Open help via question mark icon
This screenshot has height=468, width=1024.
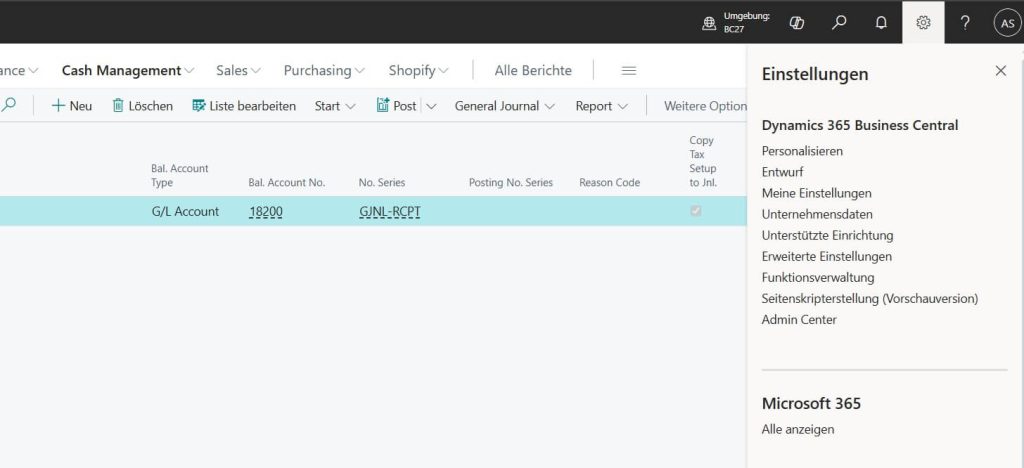(x=965, y=22)
